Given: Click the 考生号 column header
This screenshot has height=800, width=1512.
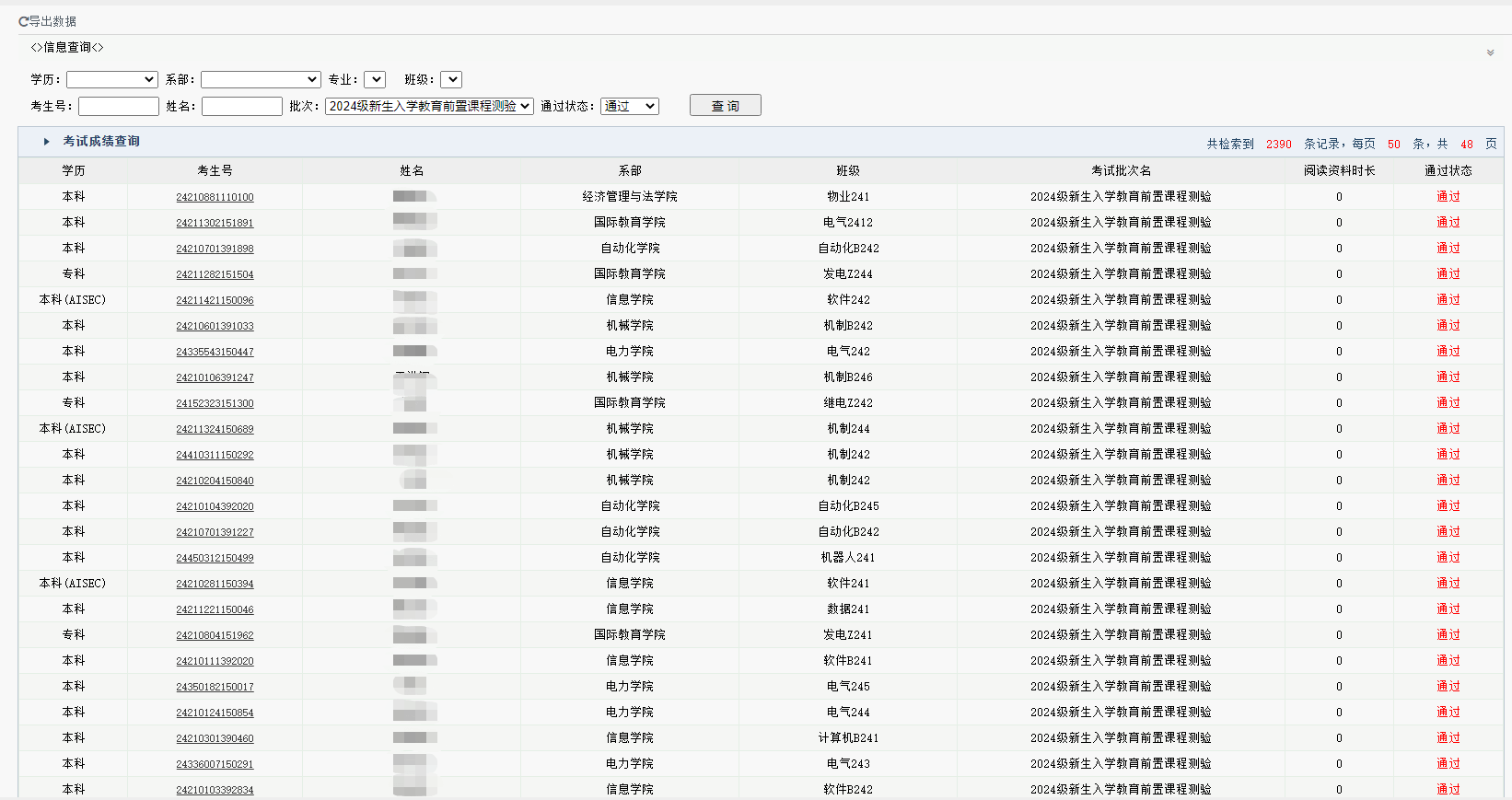Looking at the screenshot, I should click(x=215, y=171).
